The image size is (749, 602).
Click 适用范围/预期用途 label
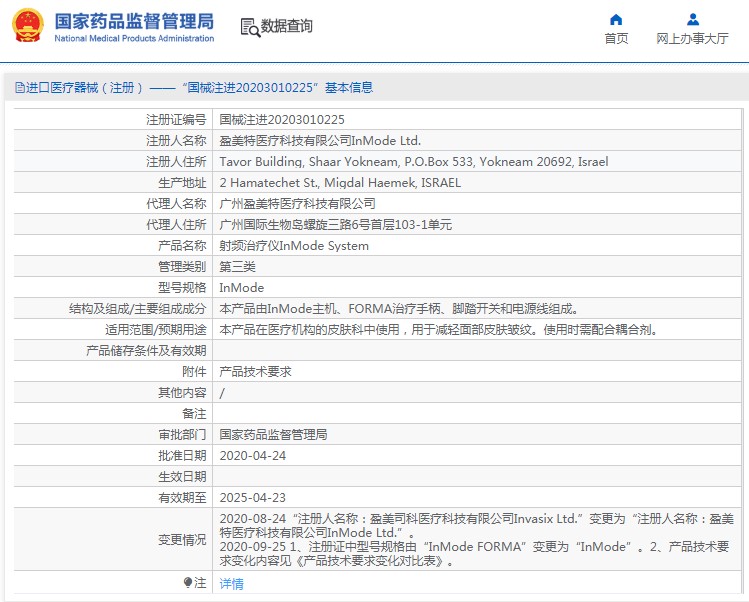point(156,330)
